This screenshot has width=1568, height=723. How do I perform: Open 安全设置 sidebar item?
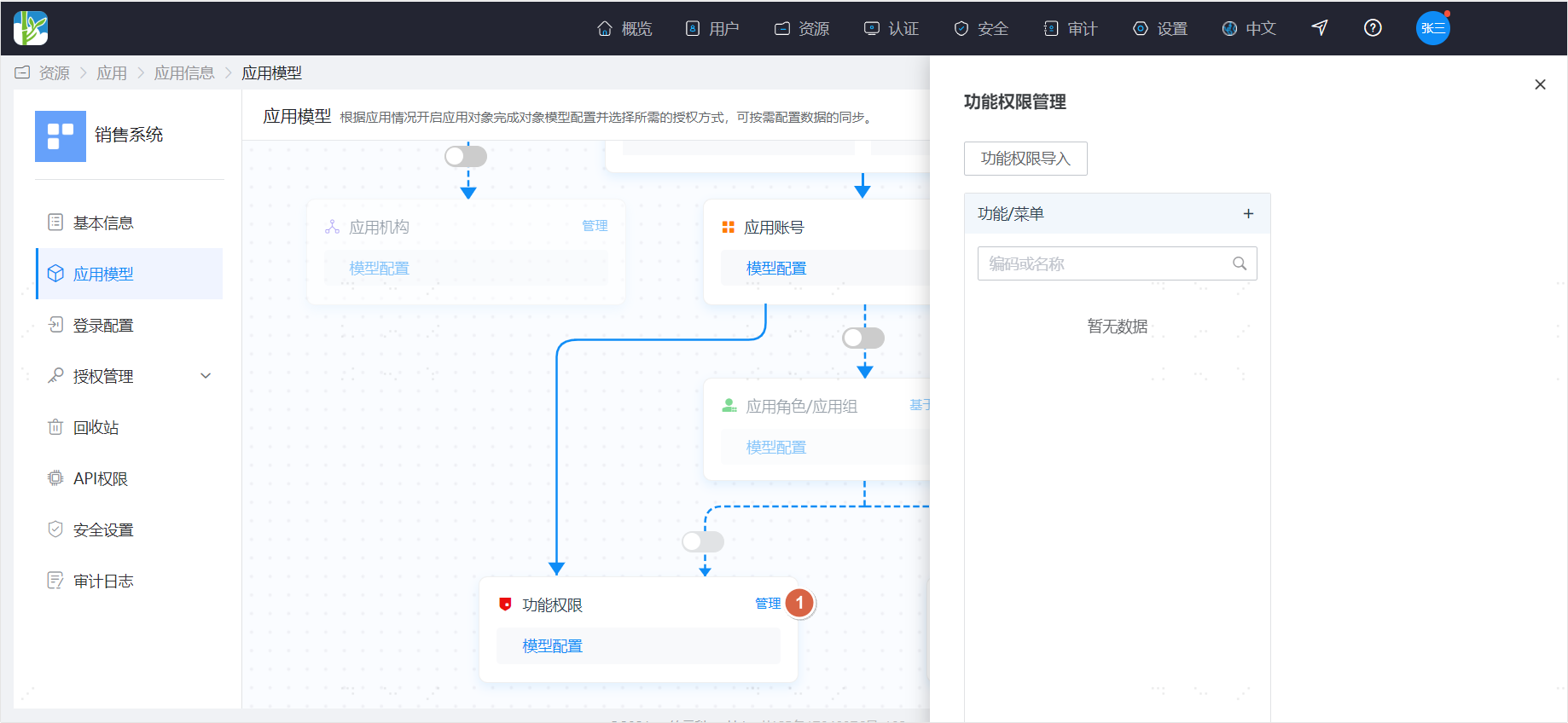pyautogui.click(x=130, y=529)
